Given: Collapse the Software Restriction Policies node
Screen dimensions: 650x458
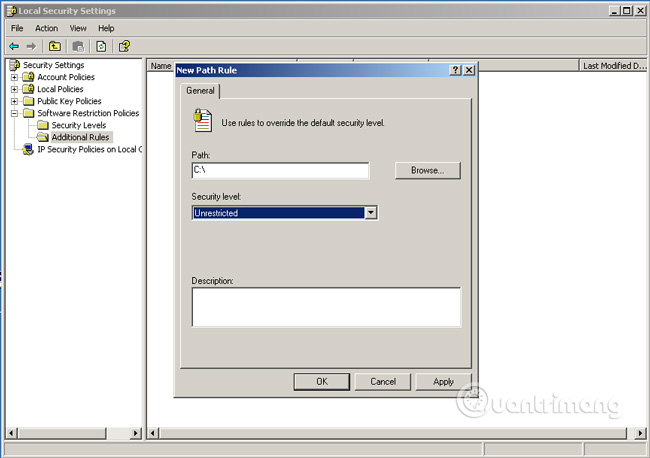Looking at the screenshot, I should point(15,114).
